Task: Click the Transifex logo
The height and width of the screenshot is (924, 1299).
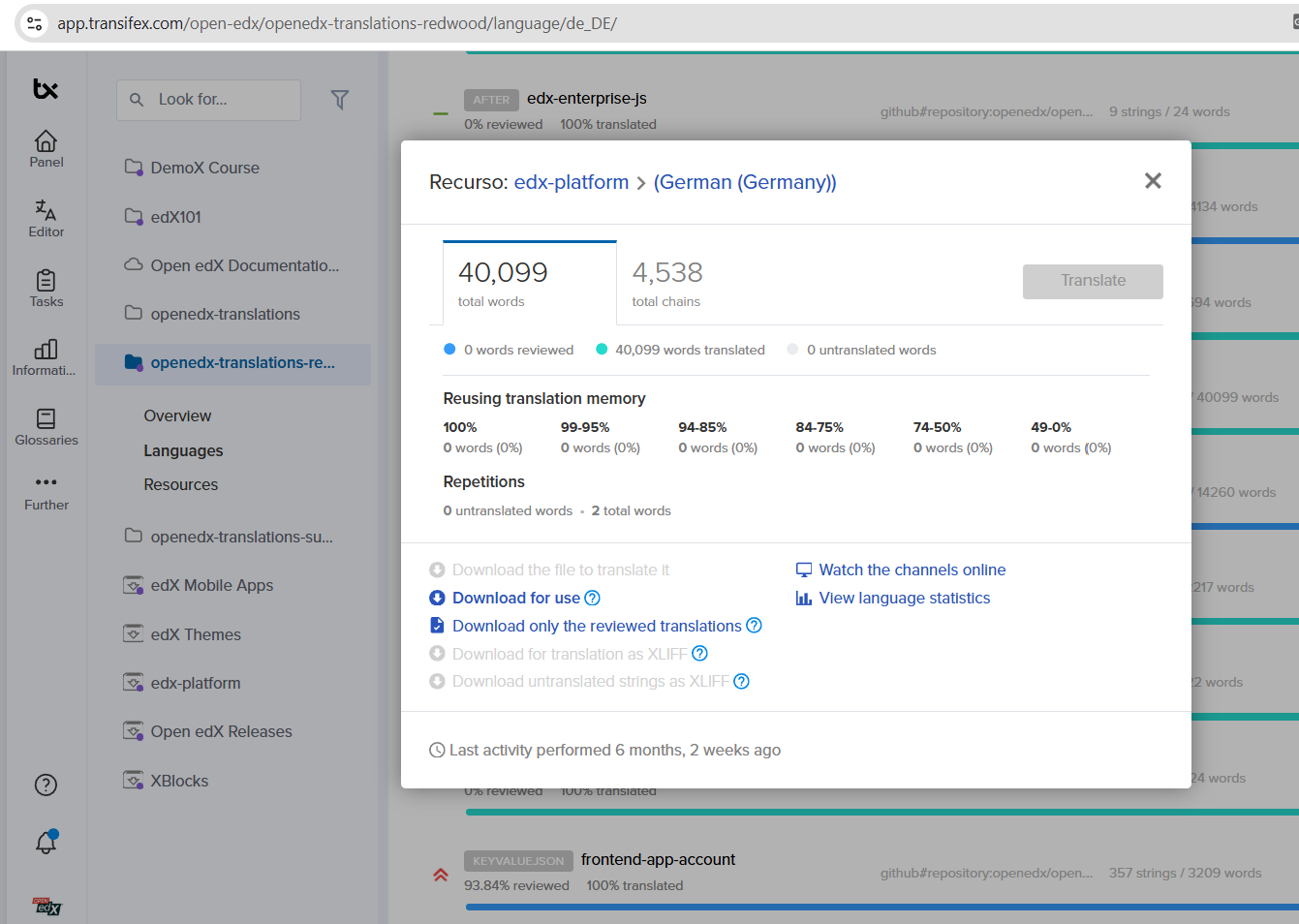Action: pyautogui.click(x=46, y=89)
